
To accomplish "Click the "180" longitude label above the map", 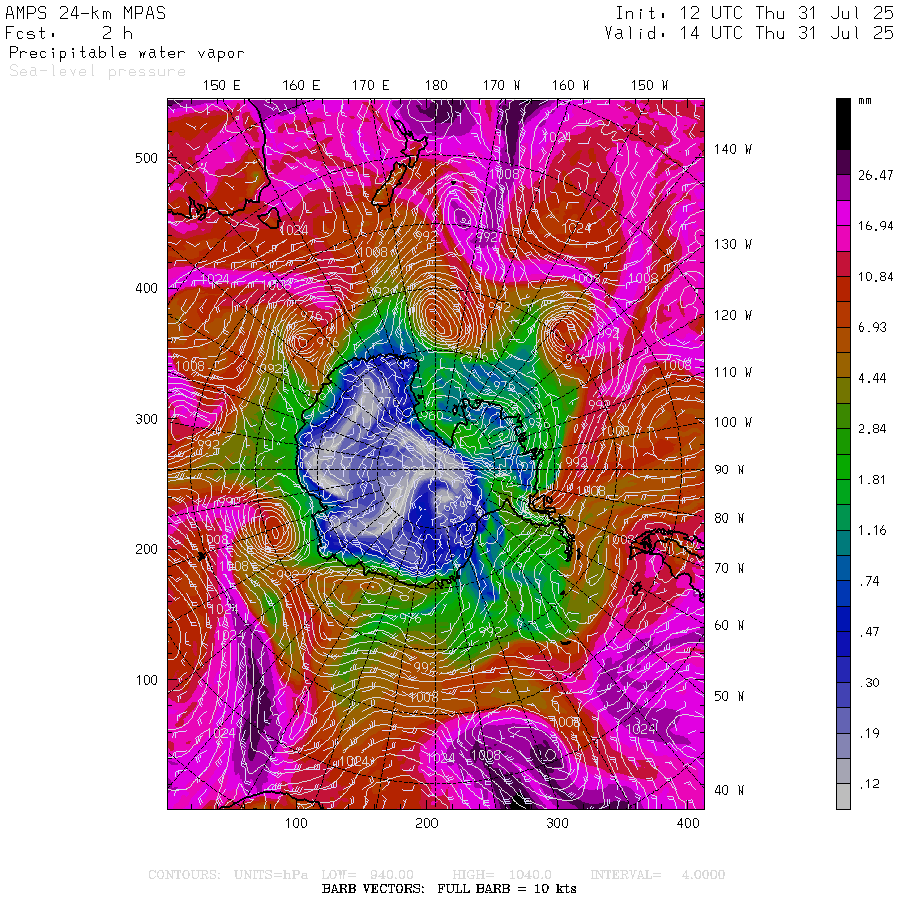I will [436, 85].
